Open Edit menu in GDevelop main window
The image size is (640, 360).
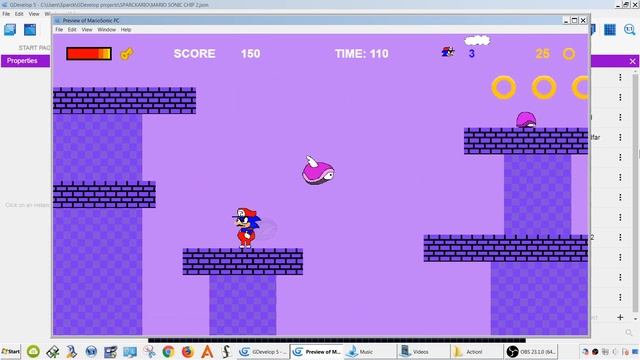(19, 14)
